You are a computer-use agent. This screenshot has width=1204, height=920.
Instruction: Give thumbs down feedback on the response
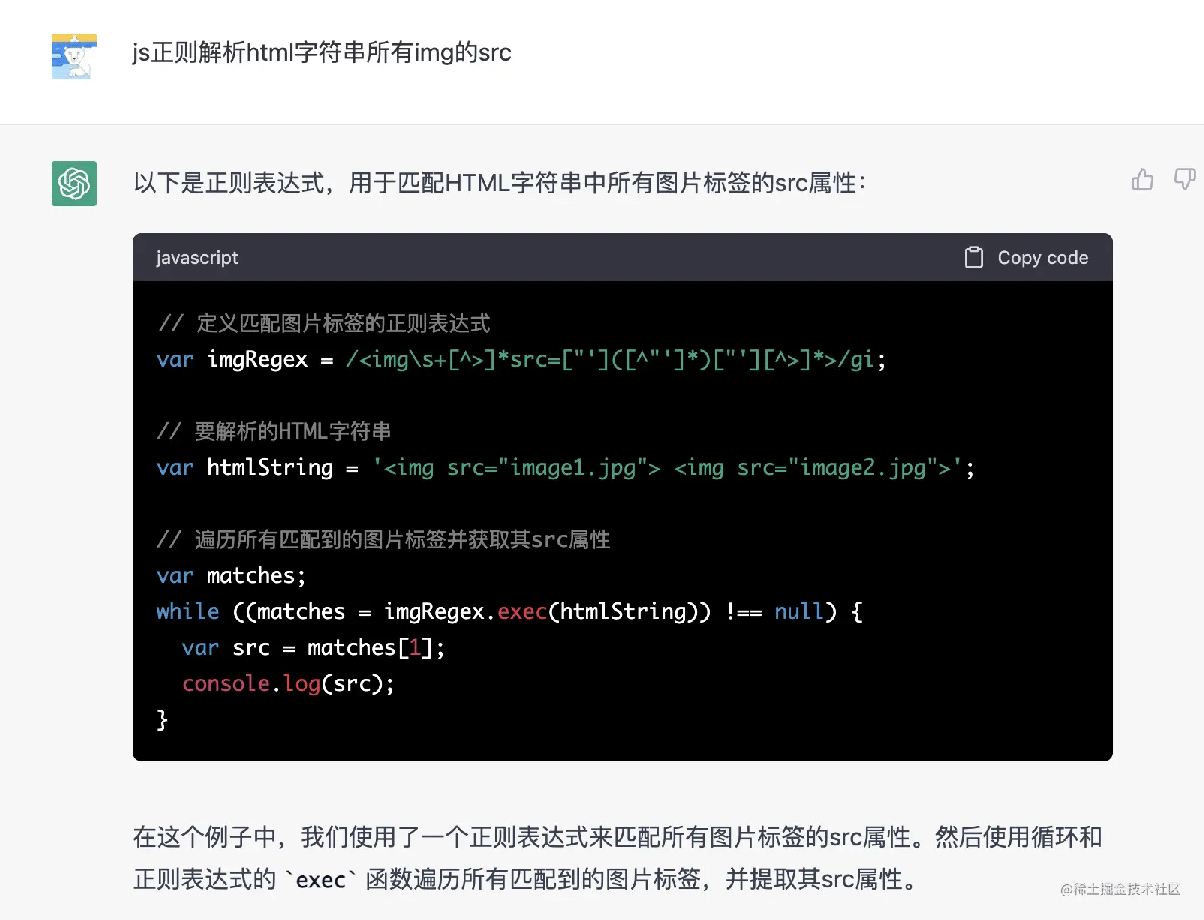click(x=1184, y=179)
